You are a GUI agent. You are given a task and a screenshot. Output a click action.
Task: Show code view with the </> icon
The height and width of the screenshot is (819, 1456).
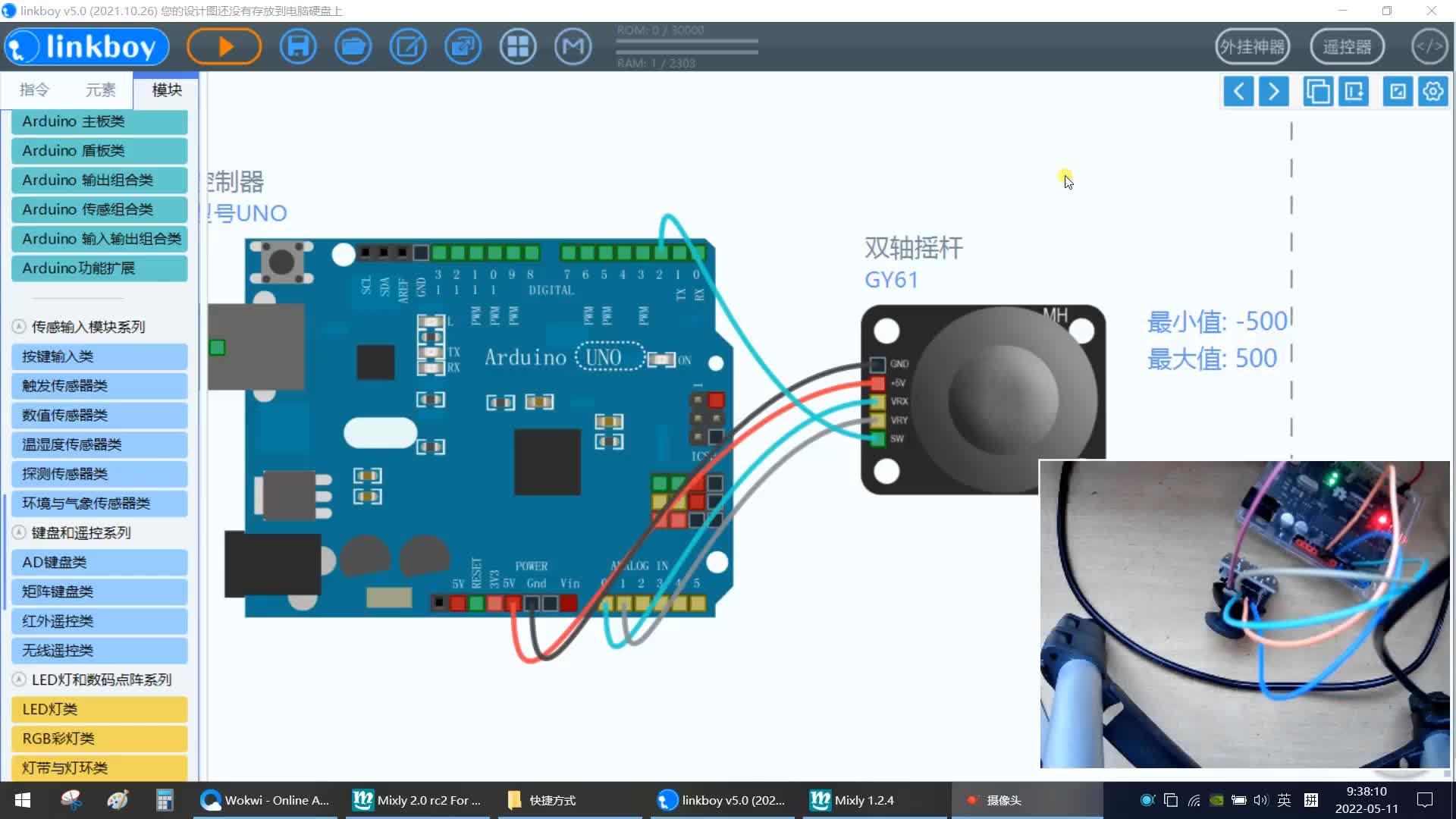[x=1429, y=47]
